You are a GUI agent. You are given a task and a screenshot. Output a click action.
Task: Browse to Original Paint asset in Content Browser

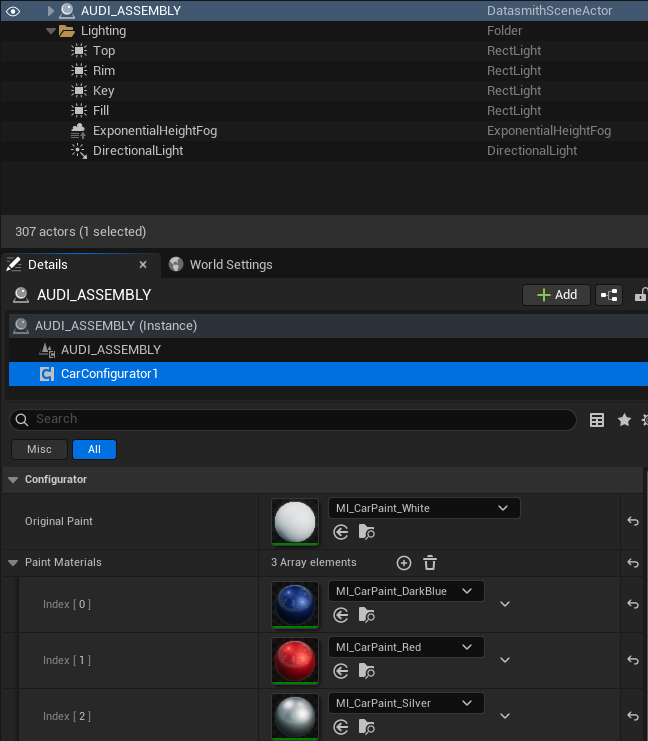(366, 532)
